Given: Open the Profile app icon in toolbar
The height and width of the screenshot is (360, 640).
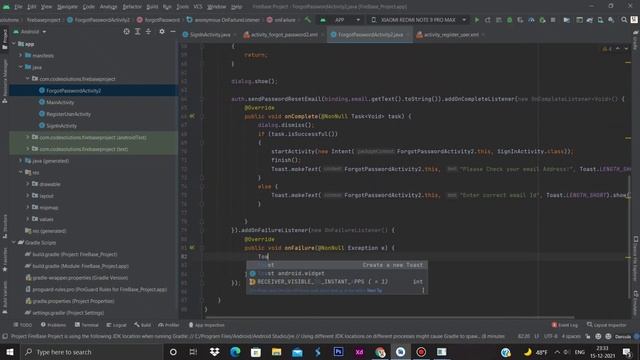Looking at the screenshot, I should point(531,20).
